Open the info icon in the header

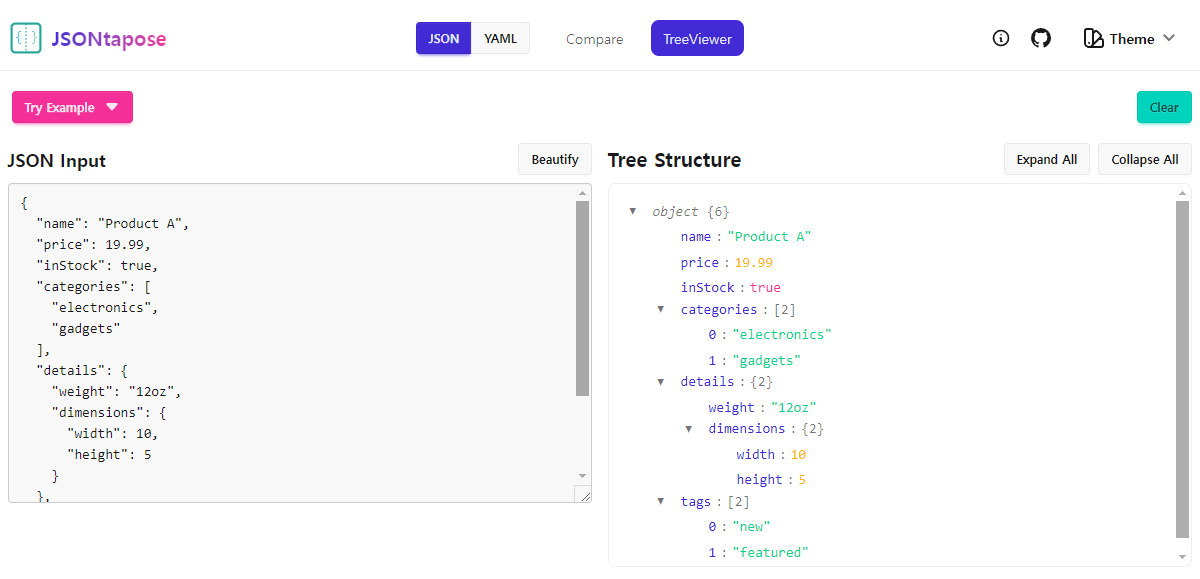pyautogui.click(x=1001, y=38)
